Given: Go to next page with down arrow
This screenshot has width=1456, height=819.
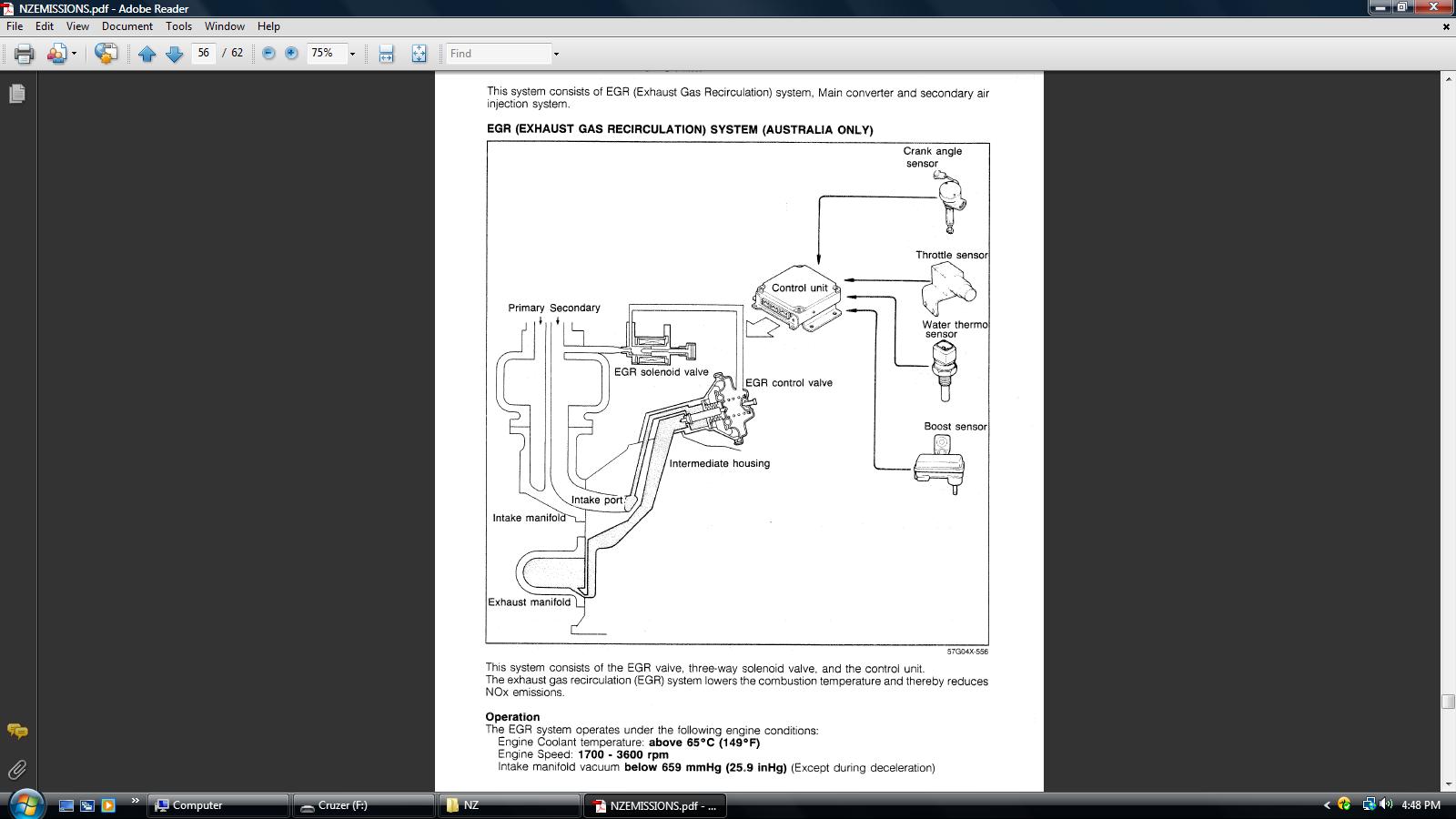Looking at the screenshot, I should click(x=175, y=54).
